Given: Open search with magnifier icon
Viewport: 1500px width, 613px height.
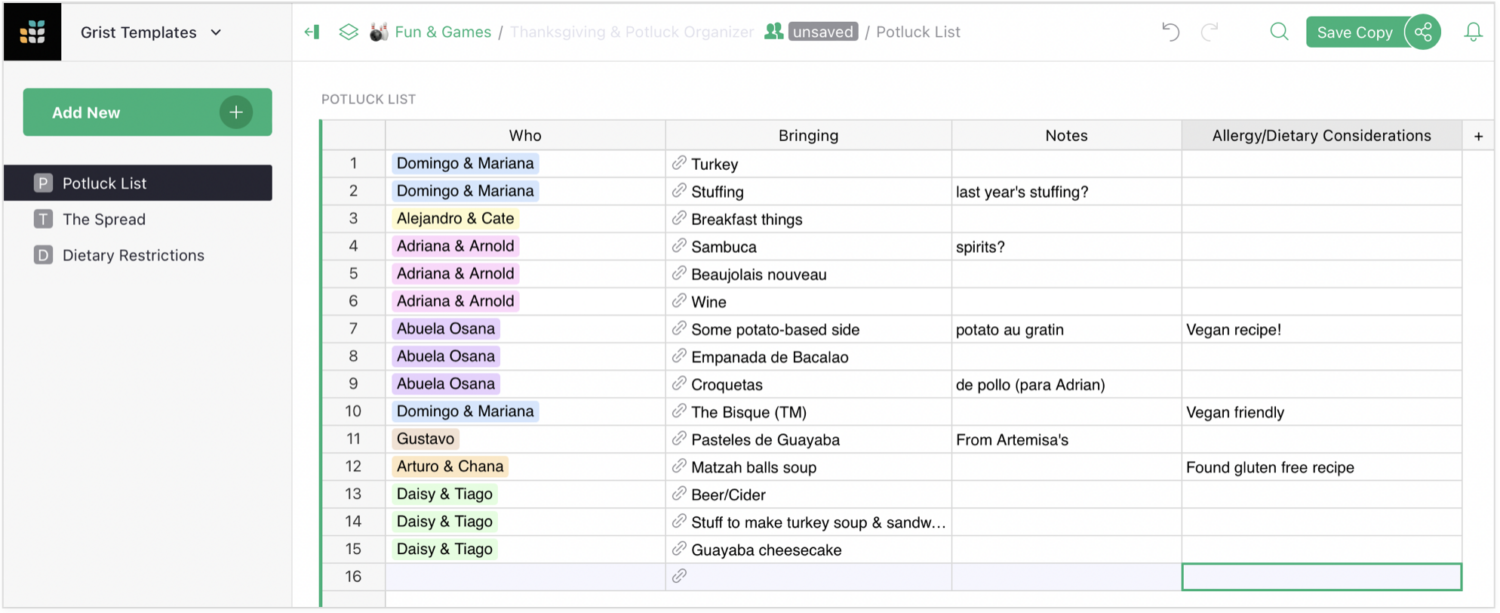Looking at the screenshot, I should 1279,32.
